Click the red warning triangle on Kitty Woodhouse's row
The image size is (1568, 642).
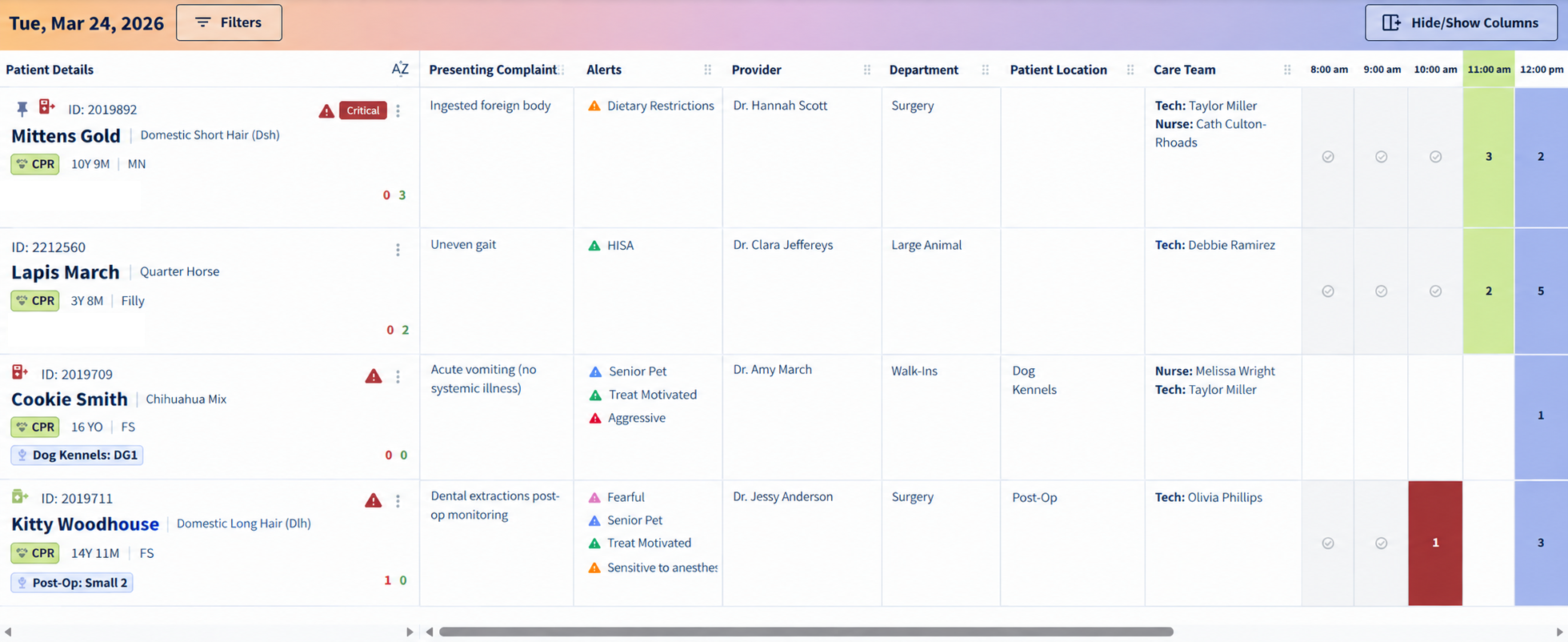374,501
